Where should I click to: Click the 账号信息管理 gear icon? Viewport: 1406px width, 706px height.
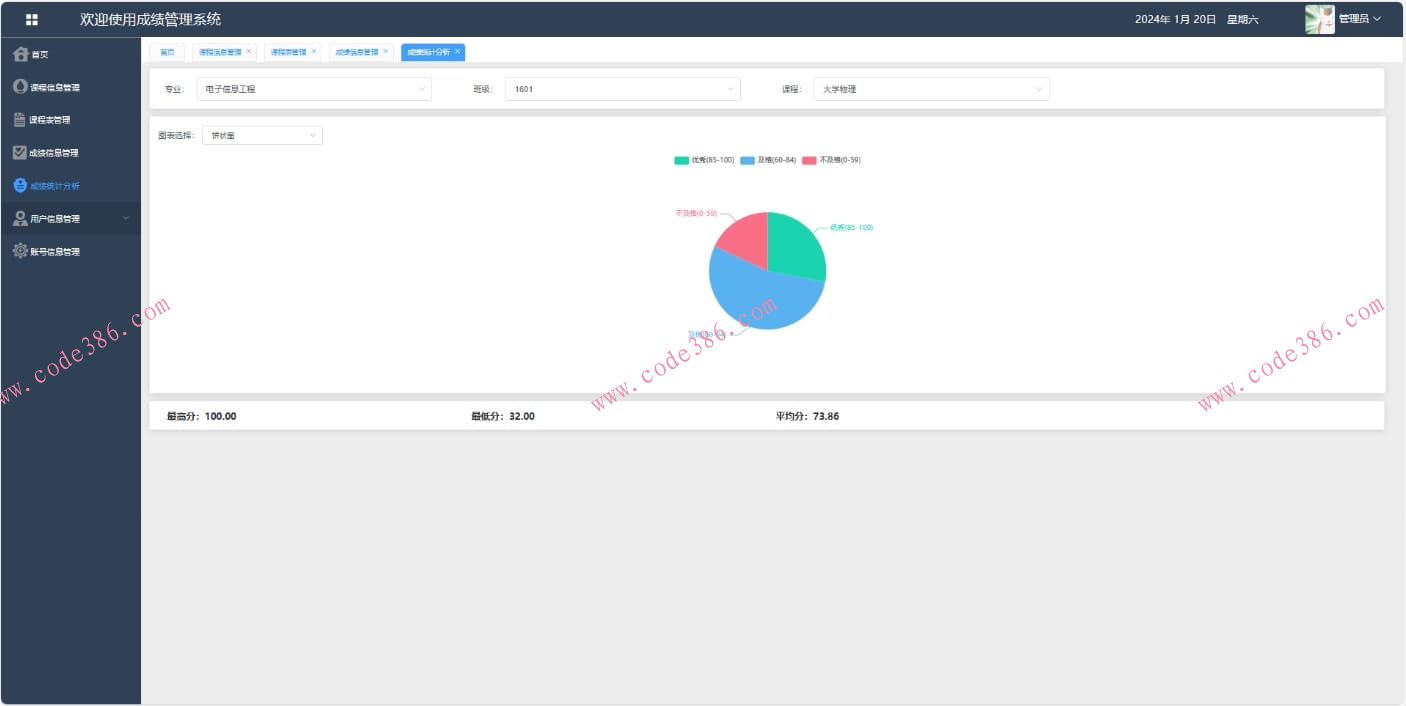[x=20, y=252]
